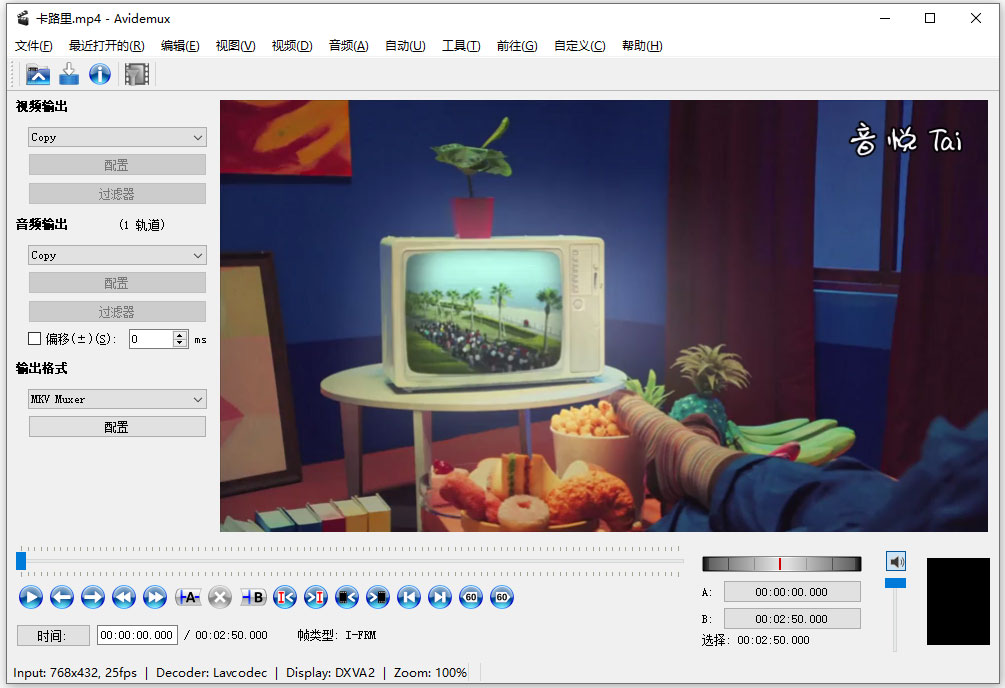This screenshot has height=688, width=1005.
Task: Play the loaded video
Action: click(x=31, y=597)
